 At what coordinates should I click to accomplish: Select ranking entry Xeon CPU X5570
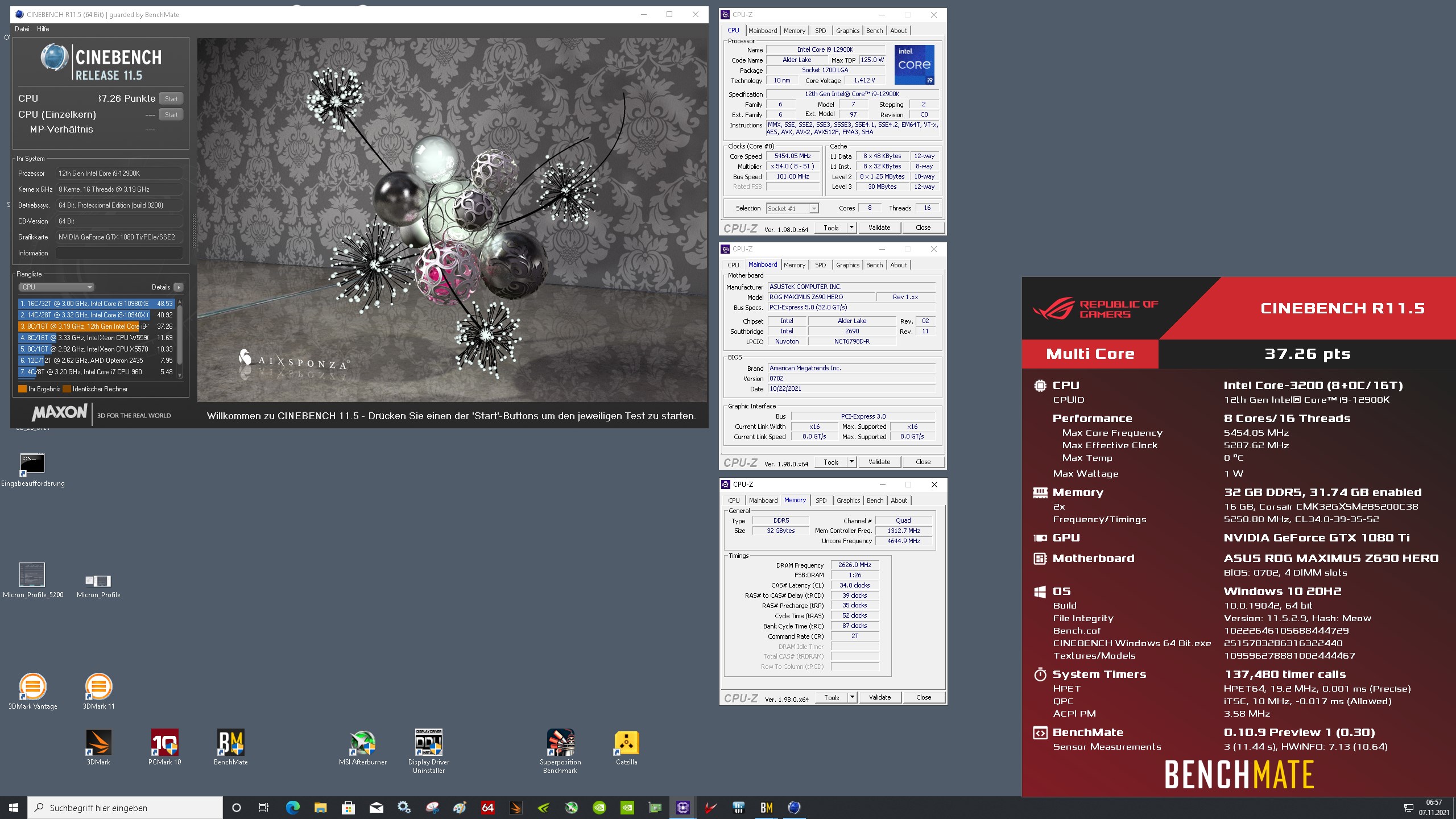click(97, 349)
